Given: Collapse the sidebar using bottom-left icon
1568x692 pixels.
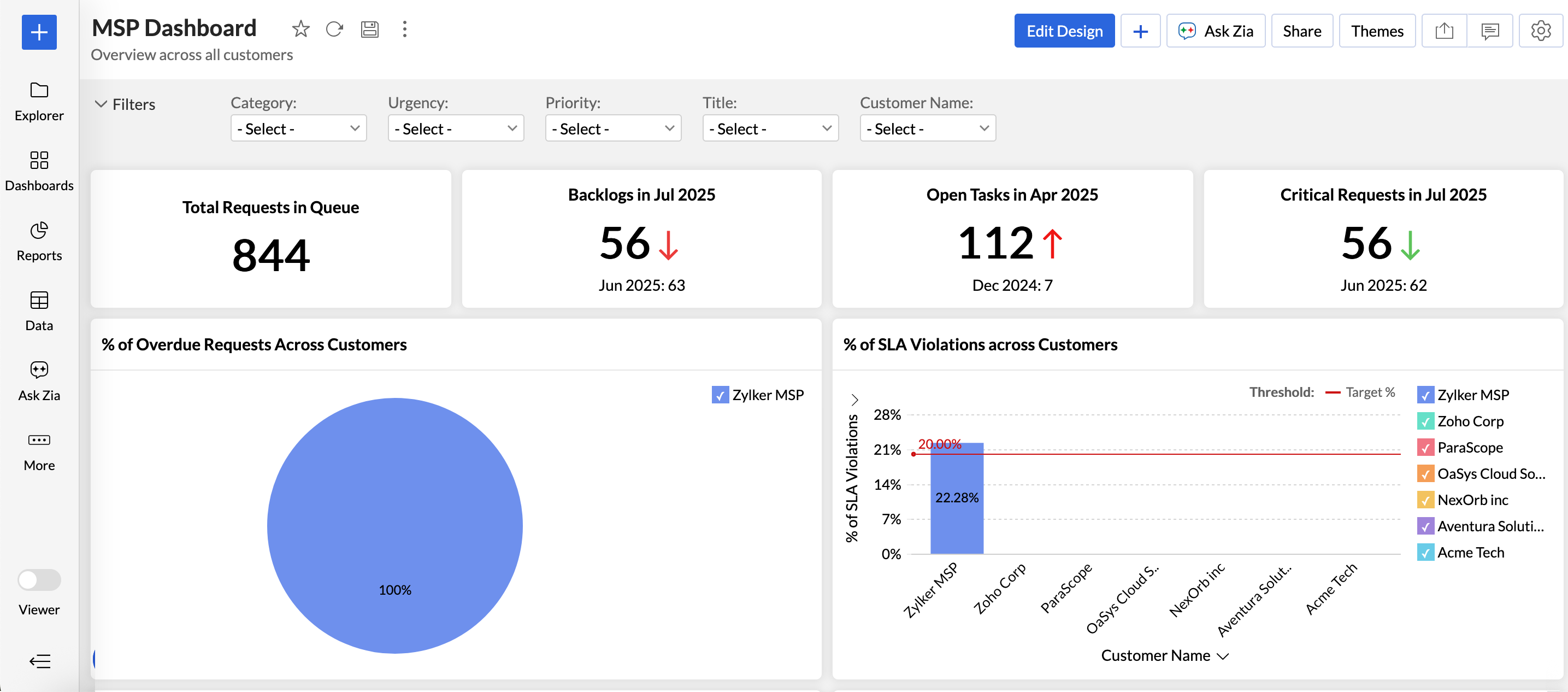Looking at the screenshot, I should [x=39, y=661].
